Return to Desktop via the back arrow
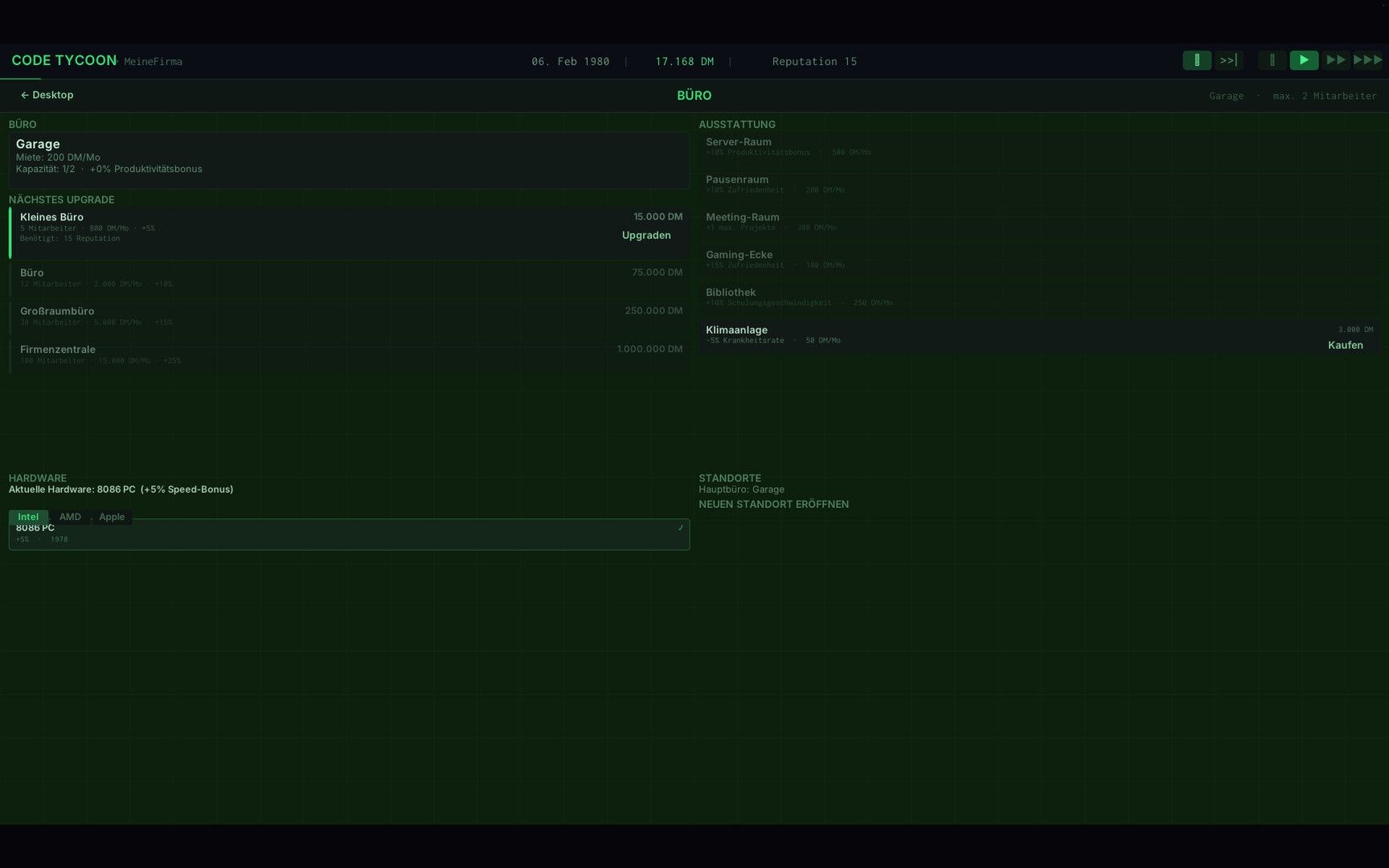The image size is (1389, 868). [47, 95]
